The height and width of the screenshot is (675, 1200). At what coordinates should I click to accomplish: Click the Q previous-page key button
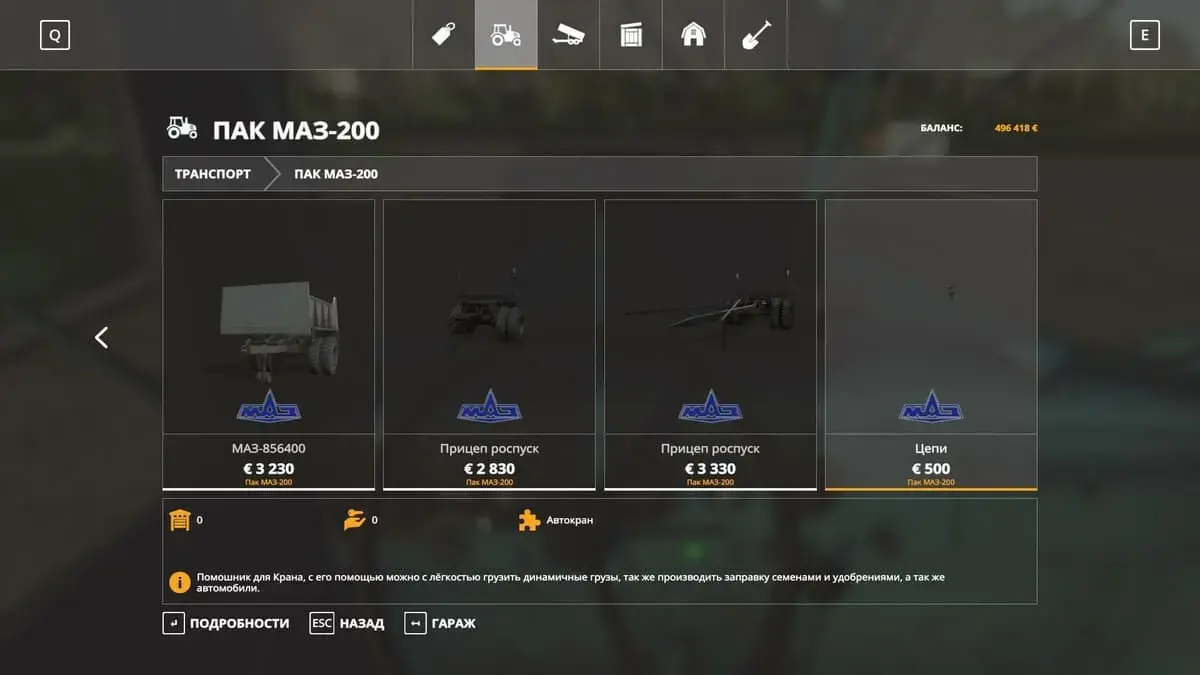(x=55, y=36)
